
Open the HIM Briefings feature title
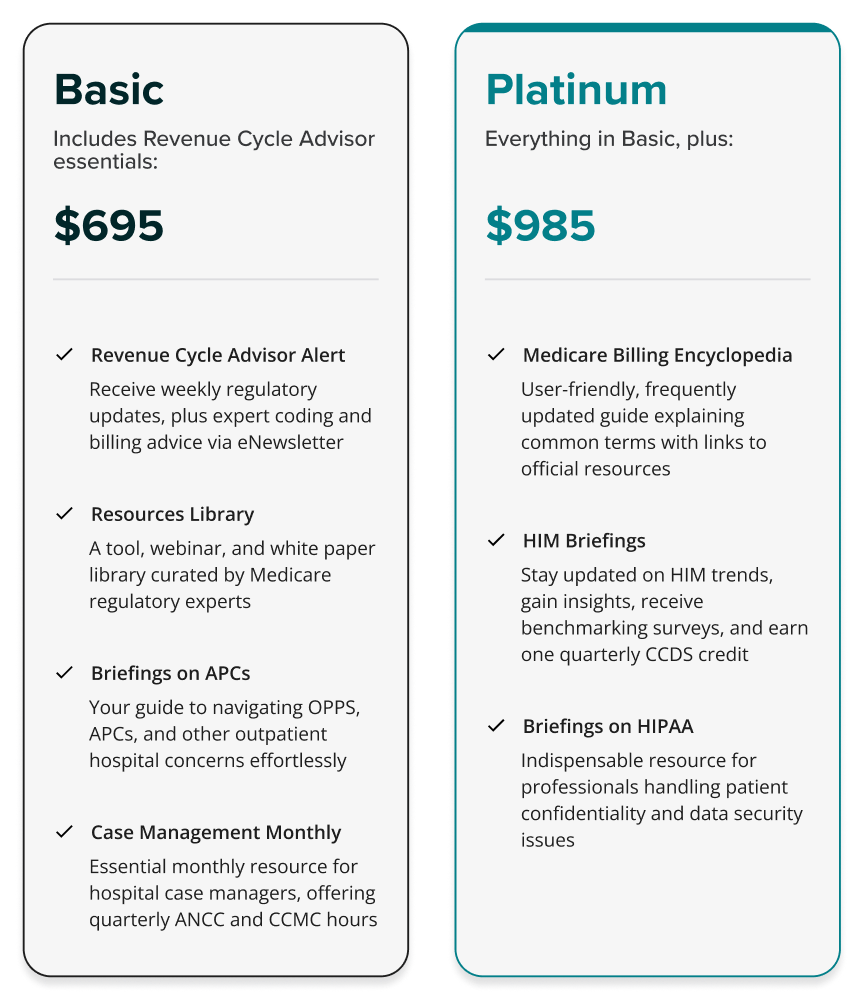point(584,541)
